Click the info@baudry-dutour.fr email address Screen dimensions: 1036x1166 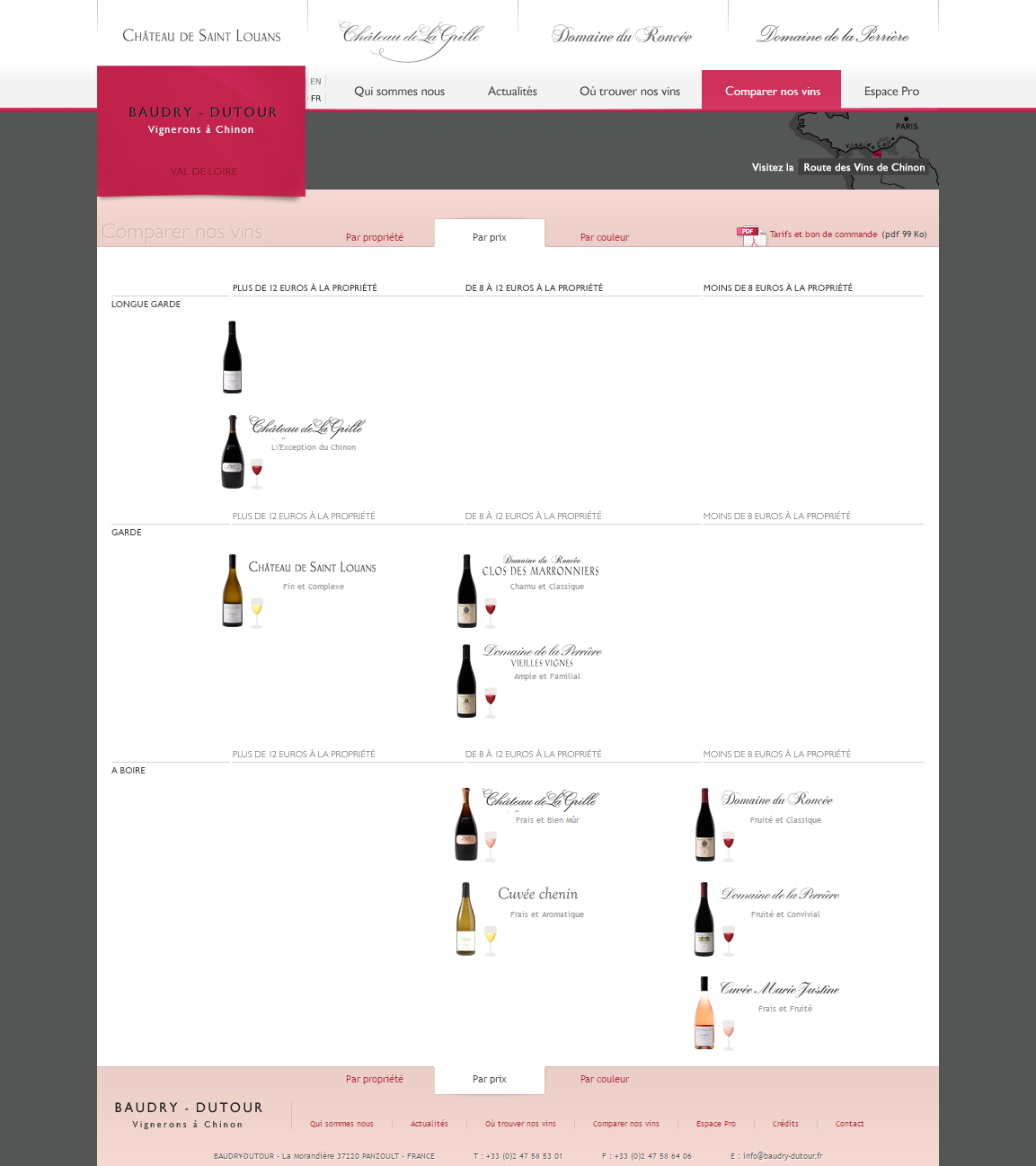click(x=783, y=1156)
